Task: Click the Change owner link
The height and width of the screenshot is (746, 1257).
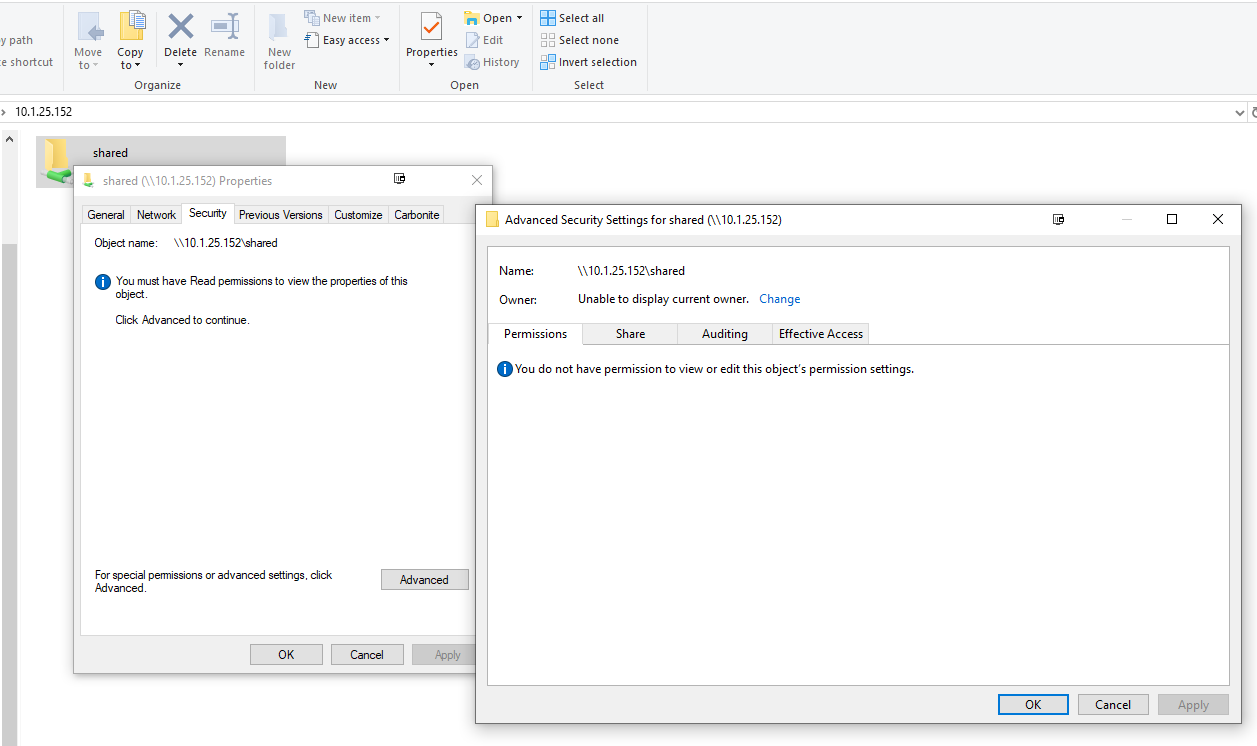Action: click(780, 299)
